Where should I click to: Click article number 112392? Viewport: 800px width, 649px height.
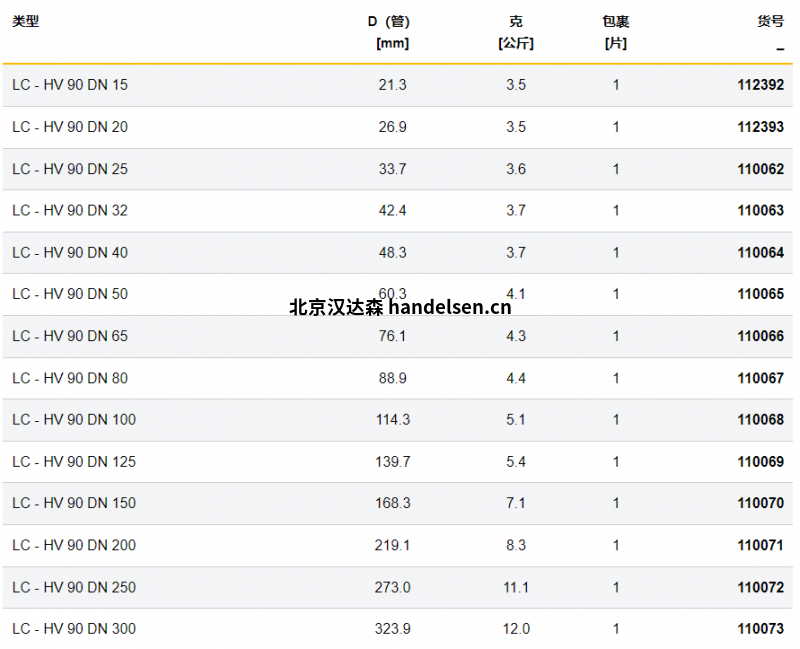tap(760, 85)
